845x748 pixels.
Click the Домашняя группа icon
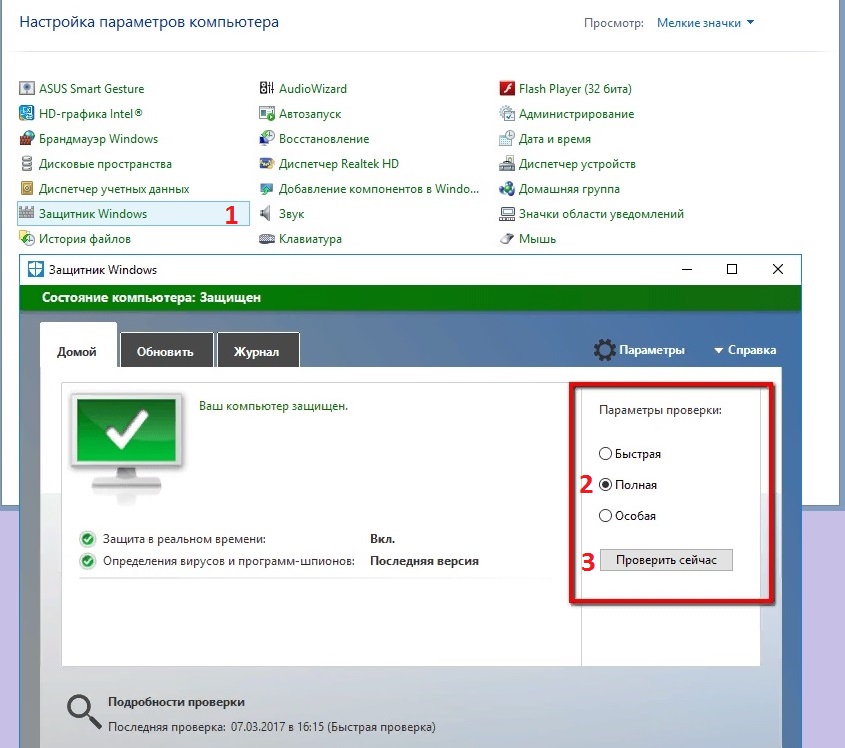tap(507, 189)
